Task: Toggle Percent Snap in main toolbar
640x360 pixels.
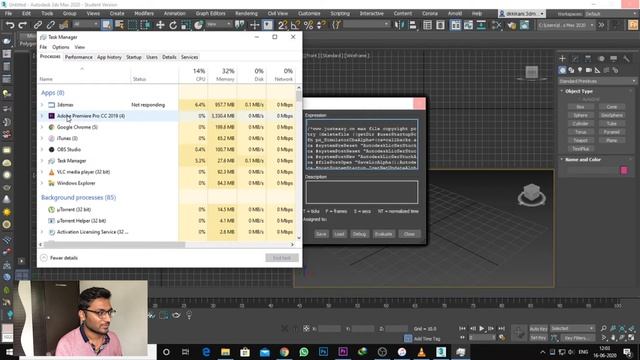Action: 309,25
